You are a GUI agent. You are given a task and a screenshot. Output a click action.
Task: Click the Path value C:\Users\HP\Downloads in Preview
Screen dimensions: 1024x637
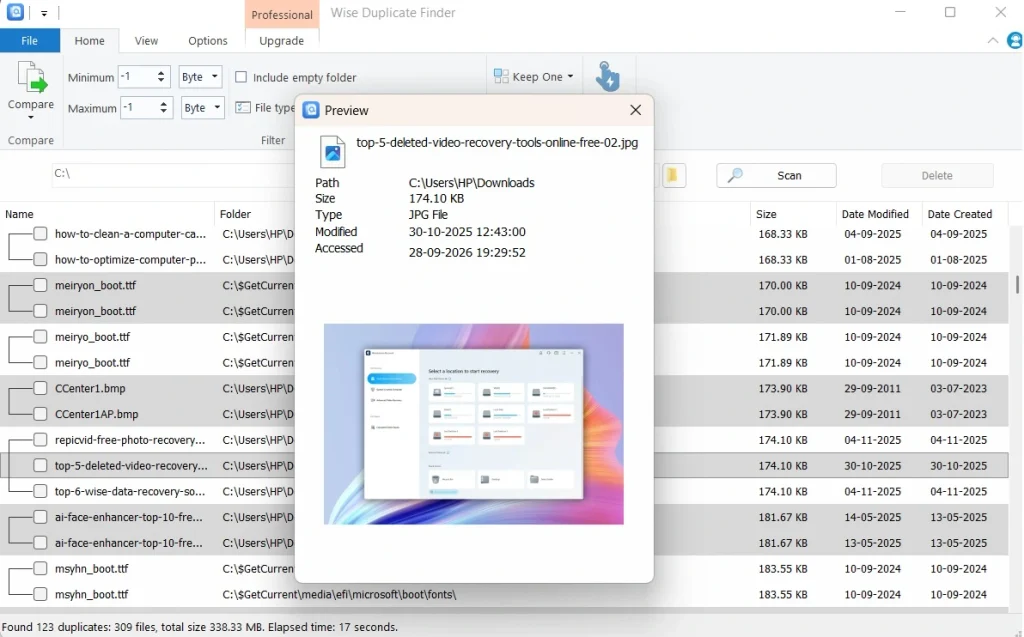[472, 182]
